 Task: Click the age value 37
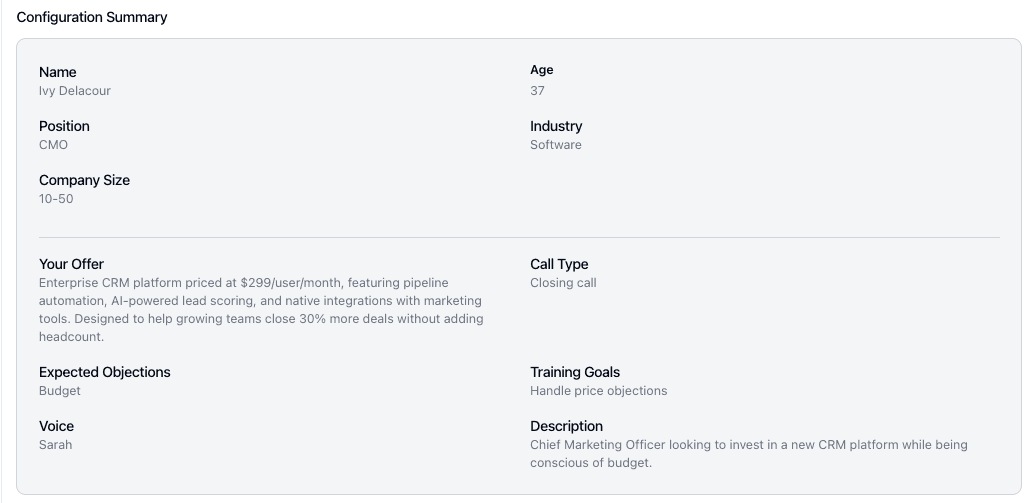click(x=537, y=91)
